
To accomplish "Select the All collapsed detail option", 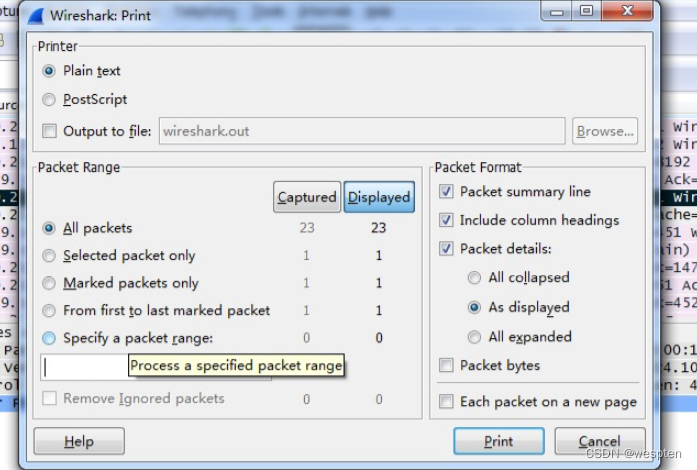I will click(474, 277).
